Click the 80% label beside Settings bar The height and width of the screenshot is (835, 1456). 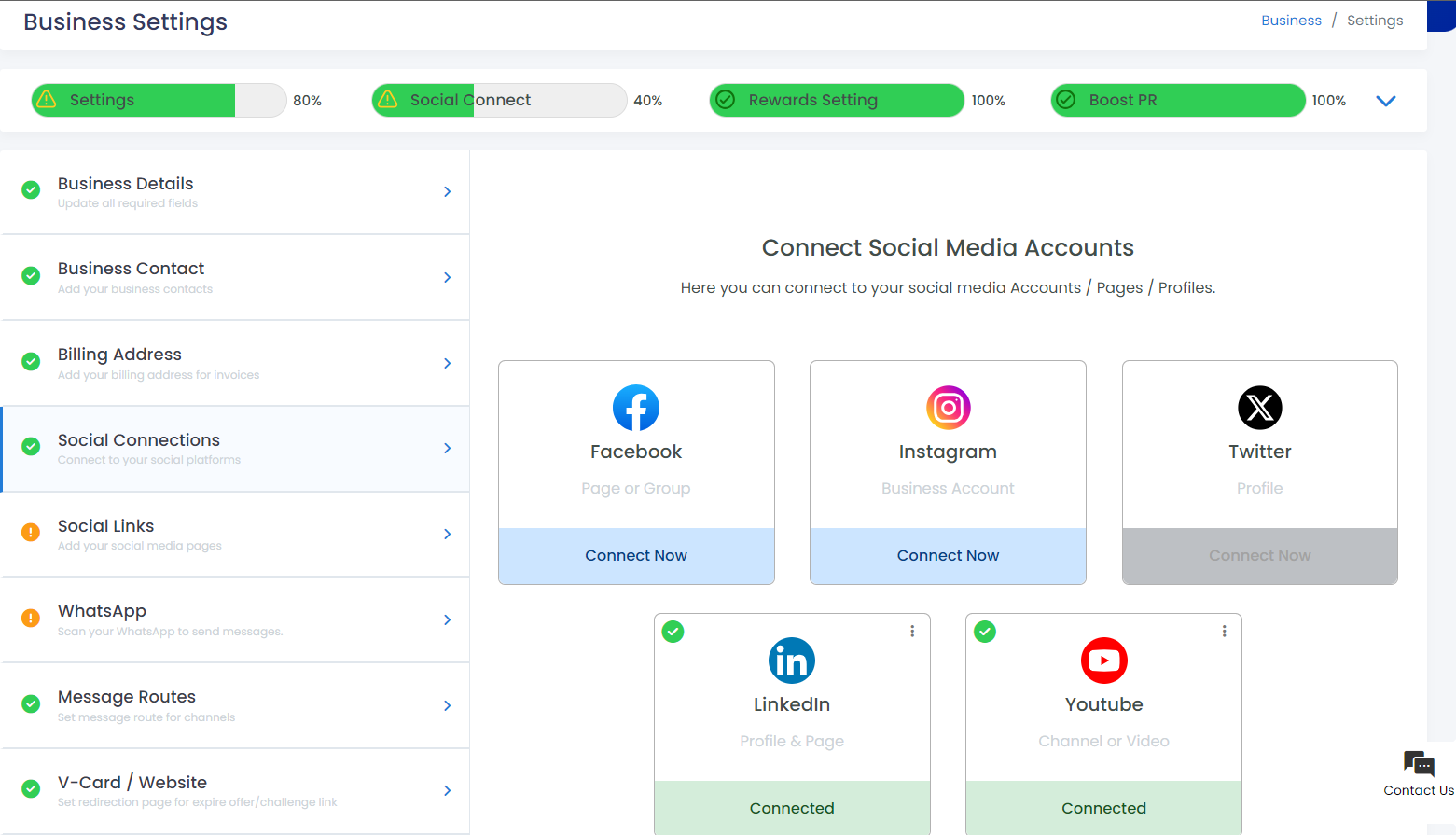[308, 101]
